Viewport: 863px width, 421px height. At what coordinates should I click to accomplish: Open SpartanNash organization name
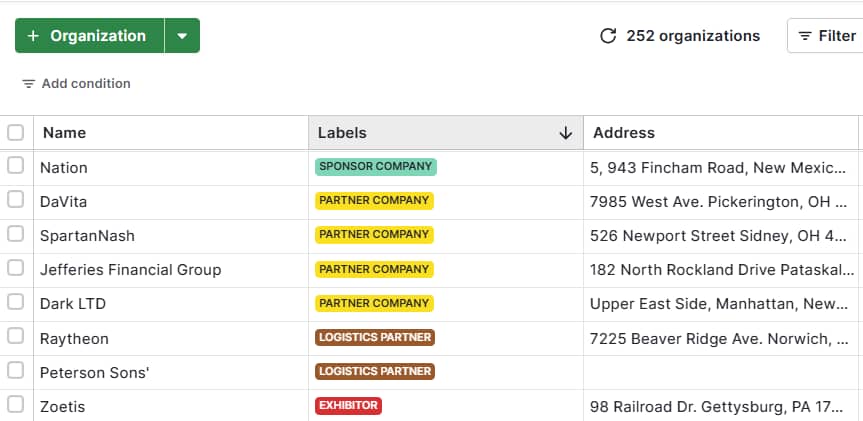point(88,236)
